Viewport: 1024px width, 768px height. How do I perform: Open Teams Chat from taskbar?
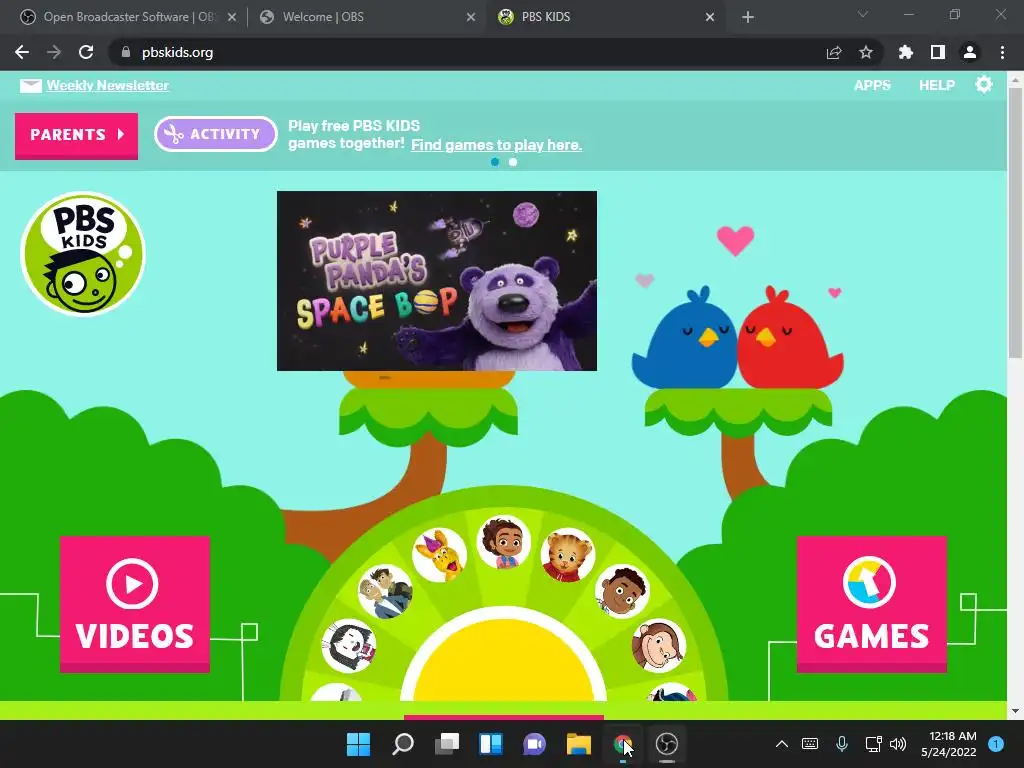[x=534, y=744]
